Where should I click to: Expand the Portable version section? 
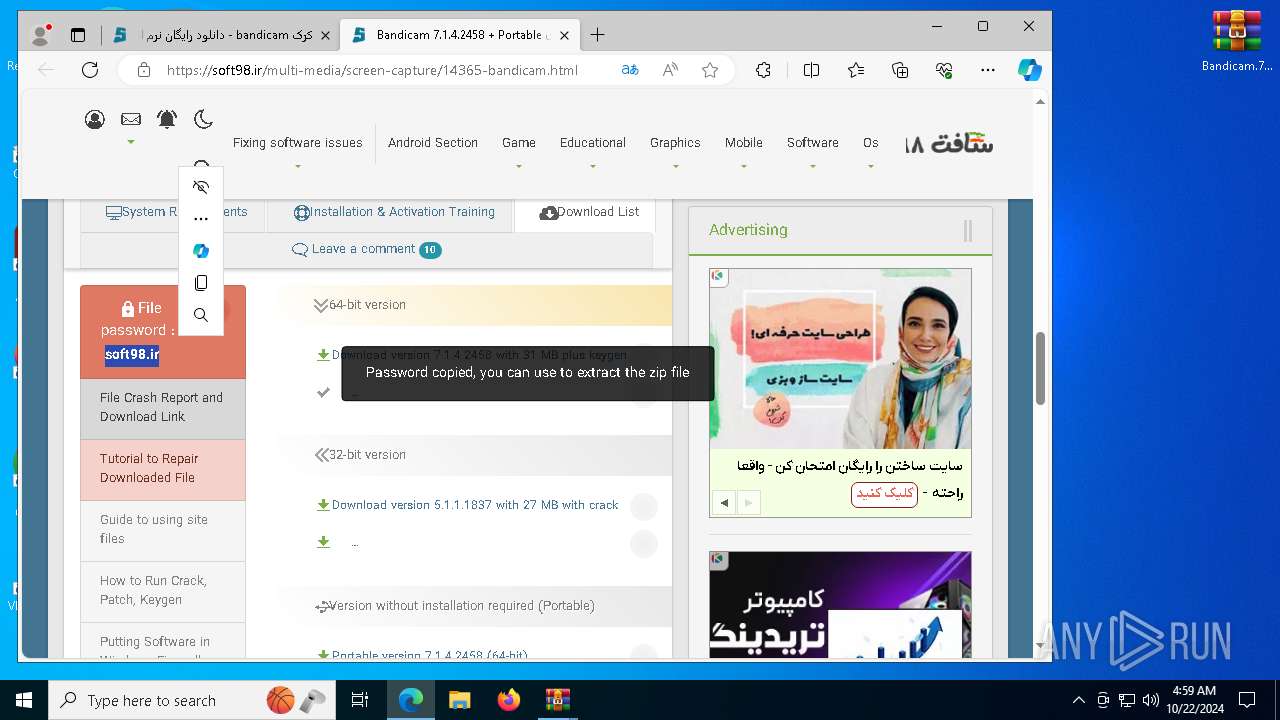click(474, 606)
